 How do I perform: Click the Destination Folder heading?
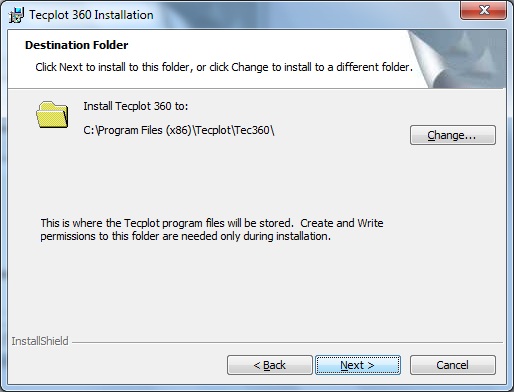tap(77, 45)
